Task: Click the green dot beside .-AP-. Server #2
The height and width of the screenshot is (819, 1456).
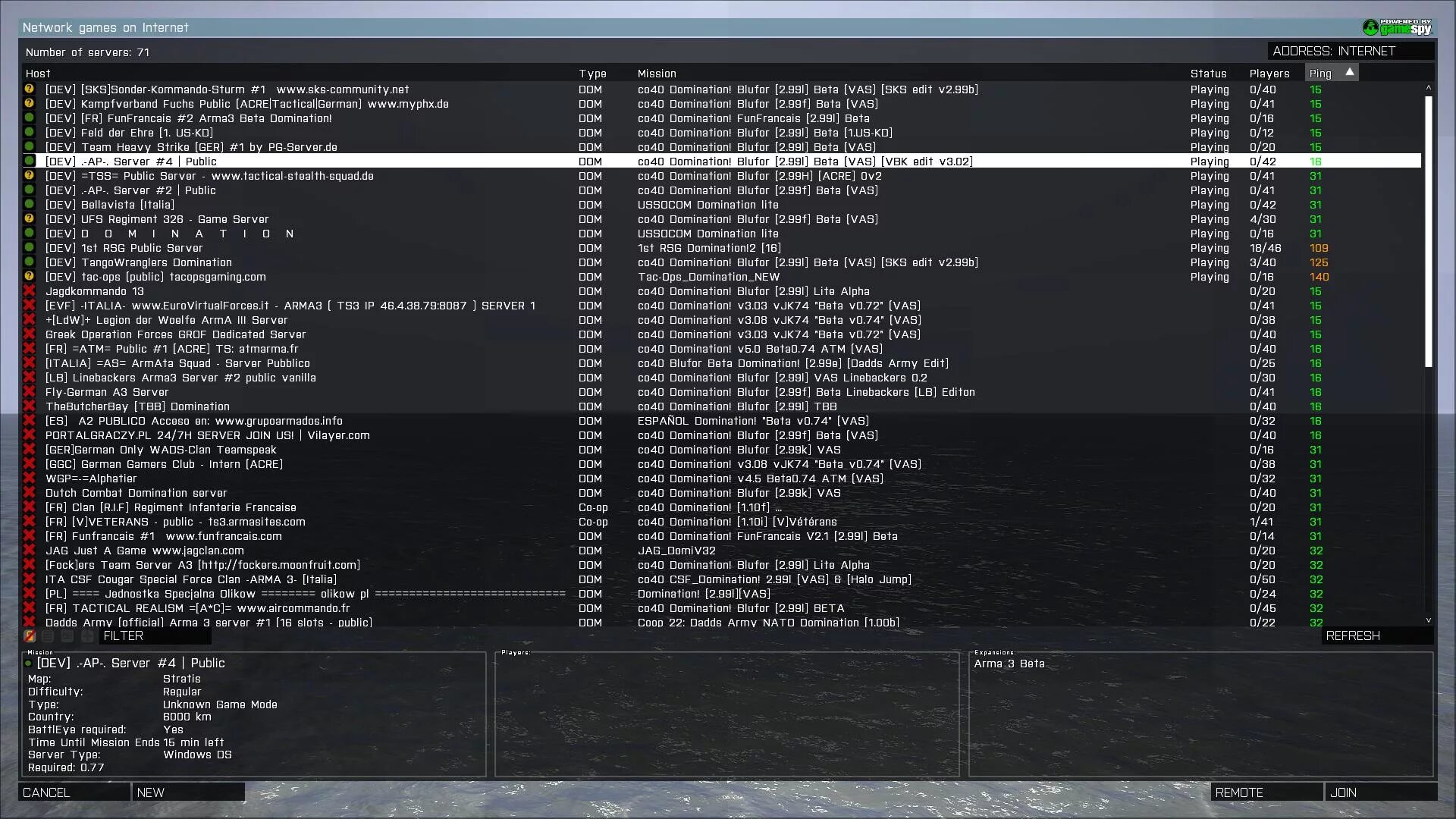Action: 30,190
